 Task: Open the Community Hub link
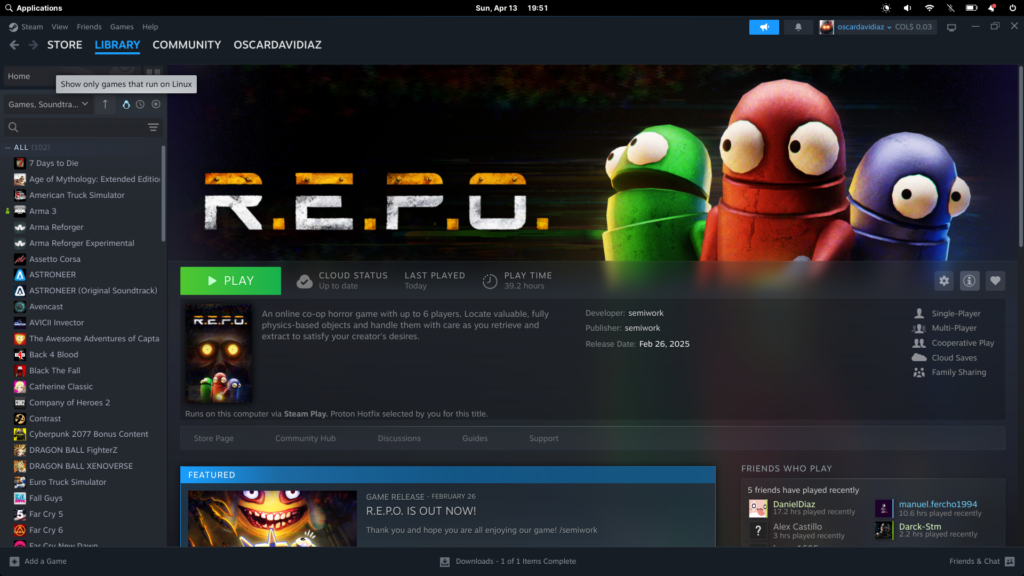[x=305, y=438]
